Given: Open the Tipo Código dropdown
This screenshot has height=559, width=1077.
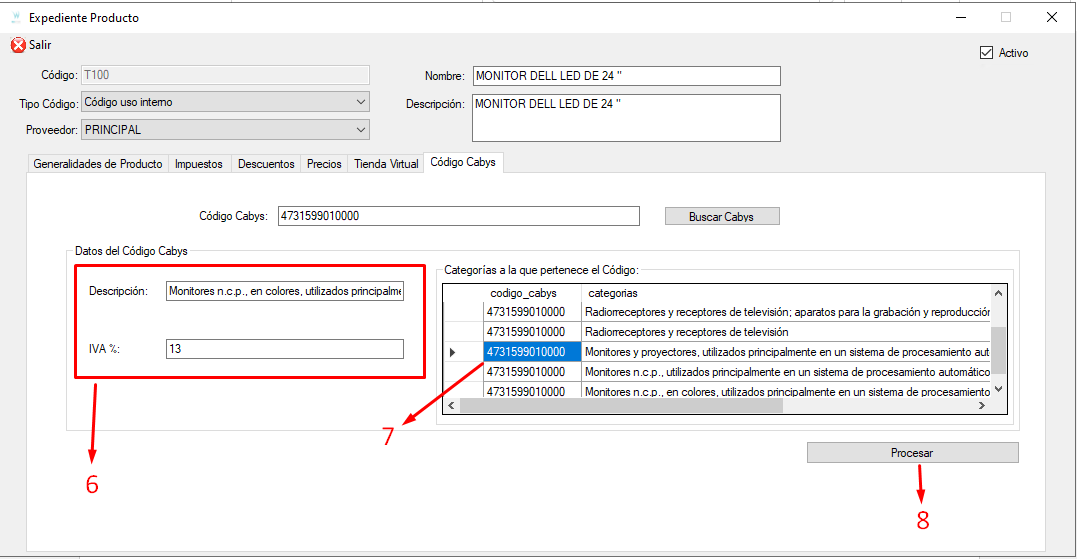Looking at the screenshot, I should tap(225, 102).
